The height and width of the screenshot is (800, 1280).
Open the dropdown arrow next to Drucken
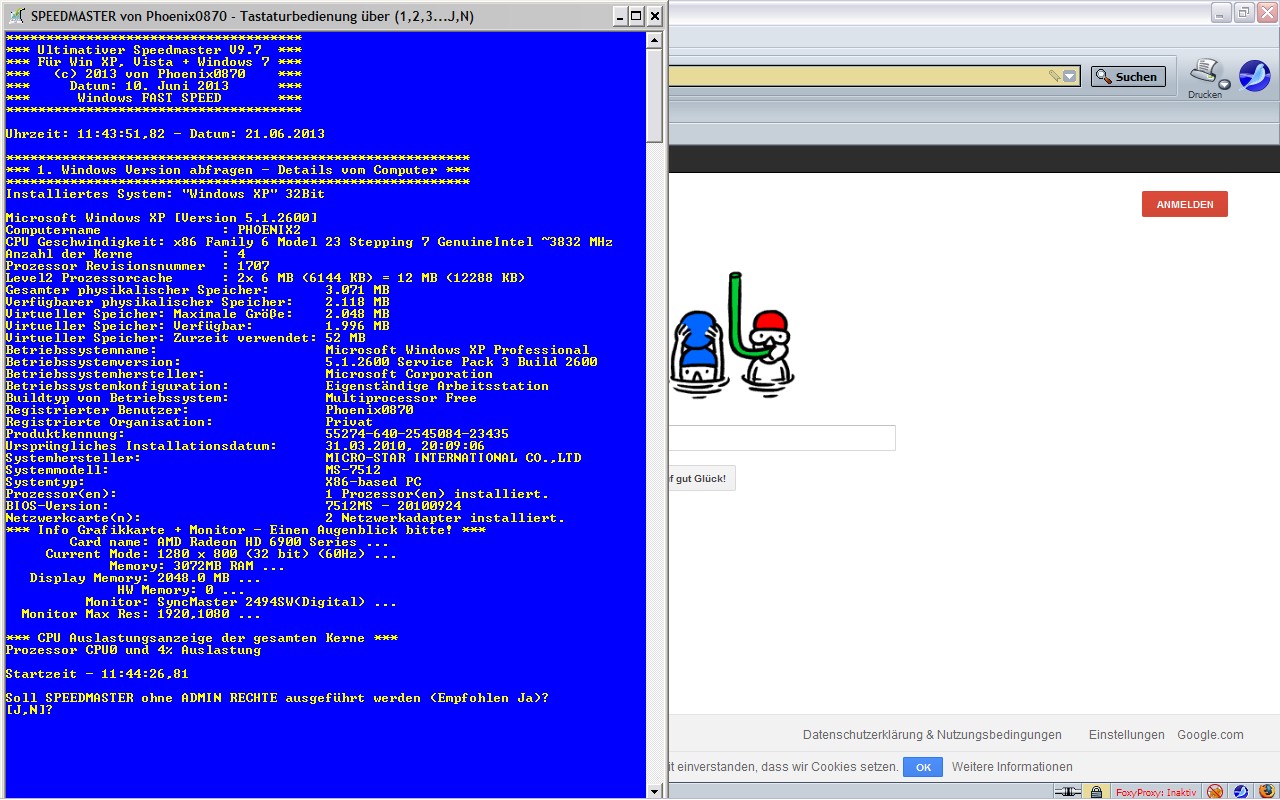1224,84
